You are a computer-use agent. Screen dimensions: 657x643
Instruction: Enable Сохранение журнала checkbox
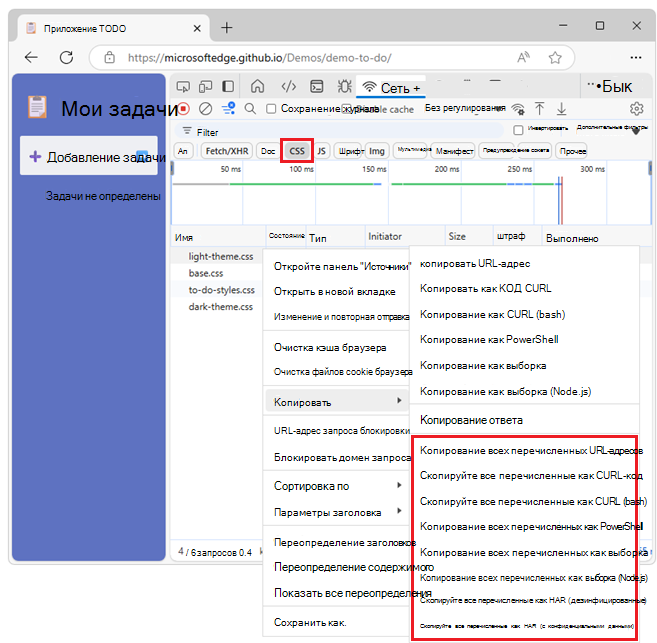[271, 109]
